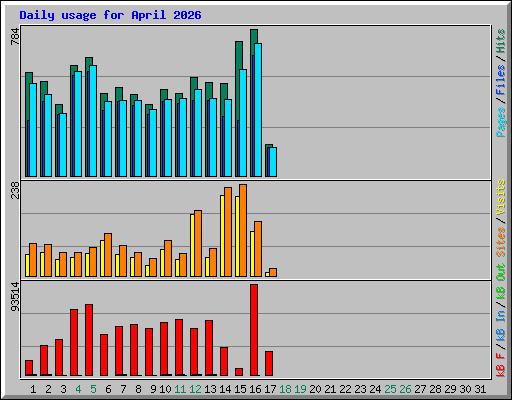Click the Files legend label
Screen dimensions: 512x400
(x=501, y=79)
